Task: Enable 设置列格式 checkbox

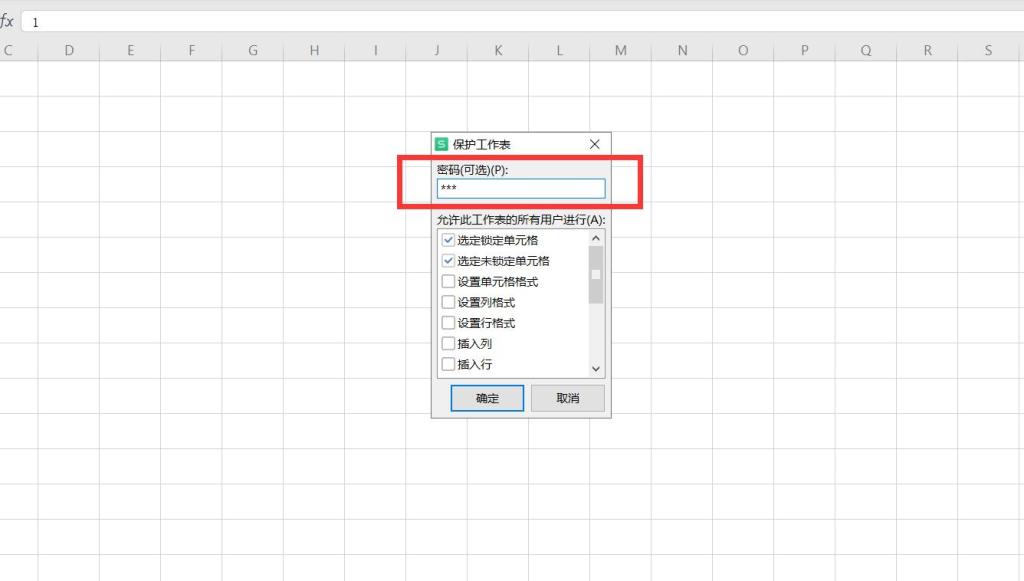Action: coord(448,302)
